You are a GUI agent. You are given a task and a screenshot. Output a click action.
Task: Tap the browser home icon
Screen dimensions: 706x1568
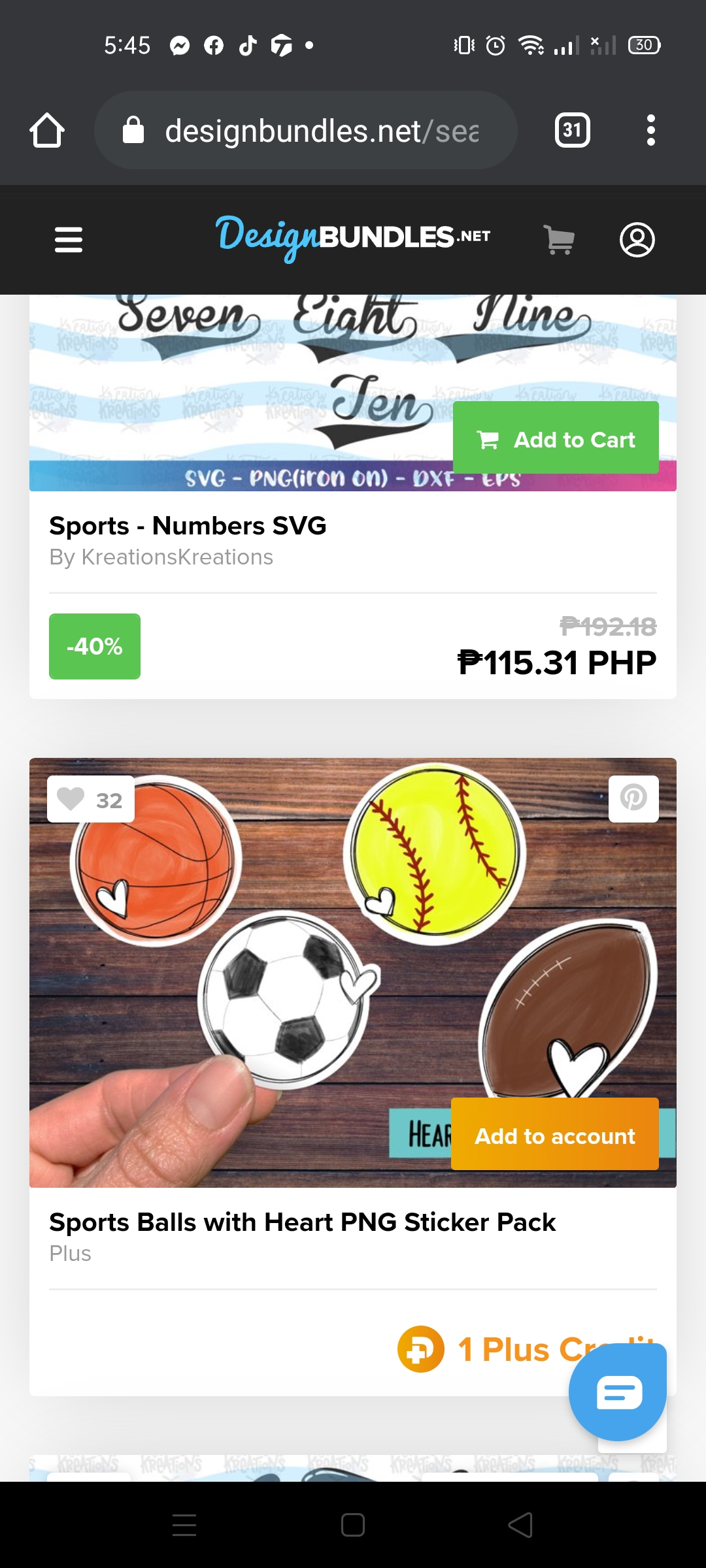click(x=47, y=130)
